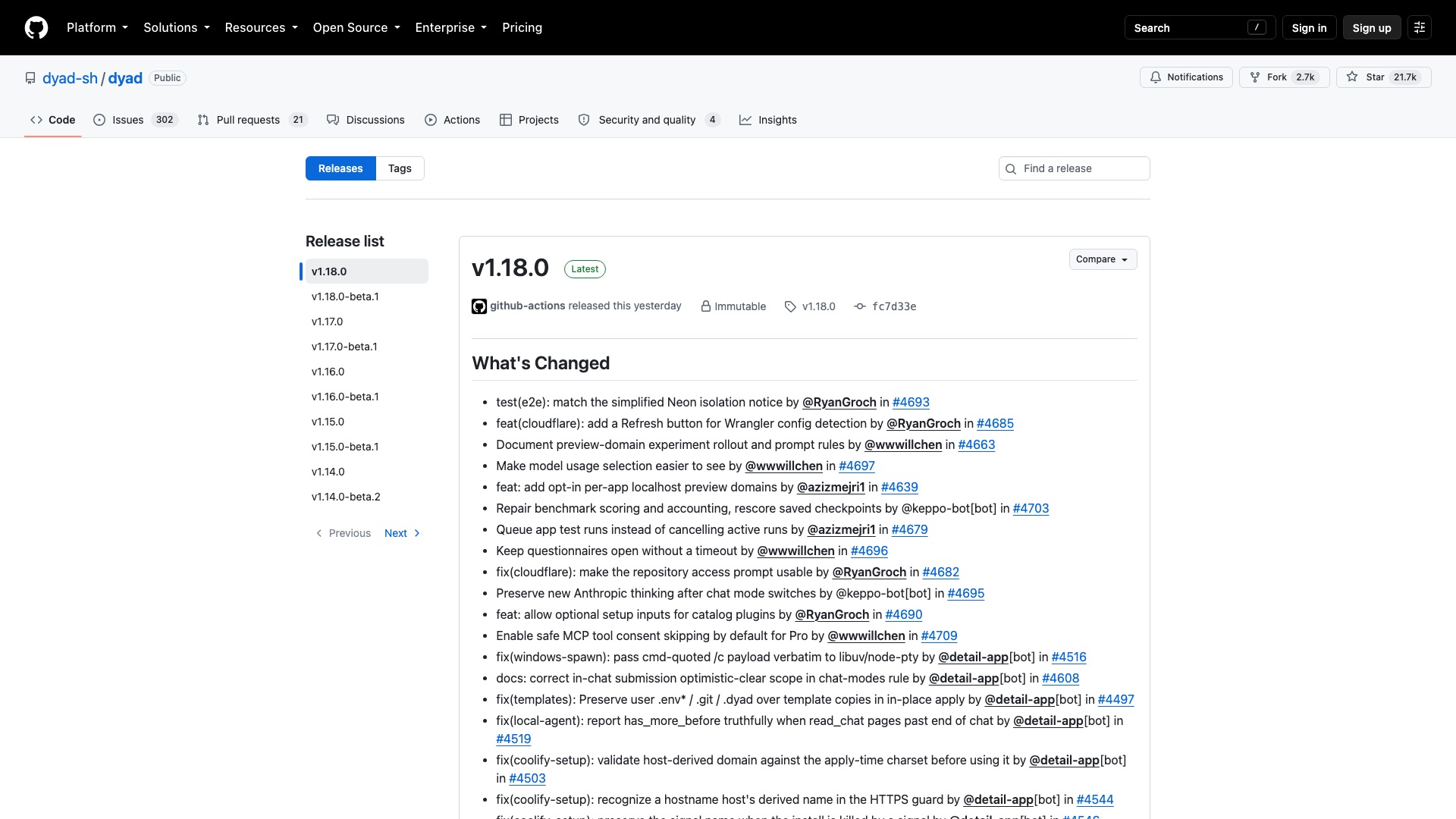Viewport: 1456px width, 819px height.
Task: Click the GitHub logo icon
Action: (x=36, y=27)
